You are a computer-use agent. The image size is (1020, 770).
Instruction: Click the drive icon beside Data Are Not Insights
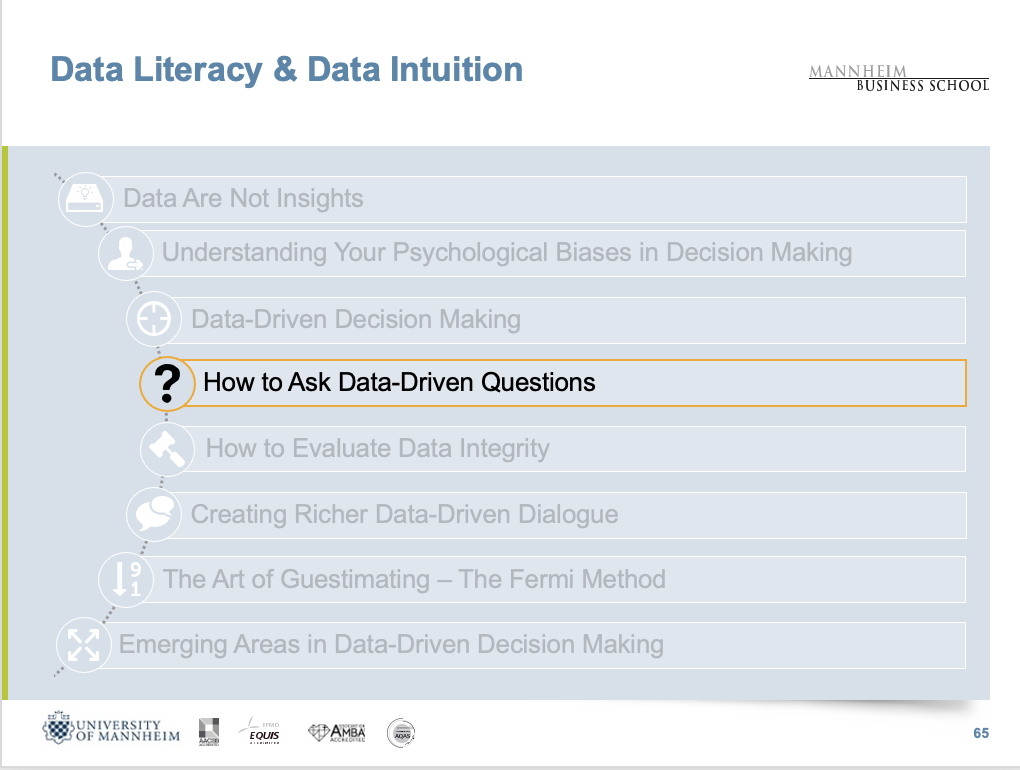pos(86,197)
